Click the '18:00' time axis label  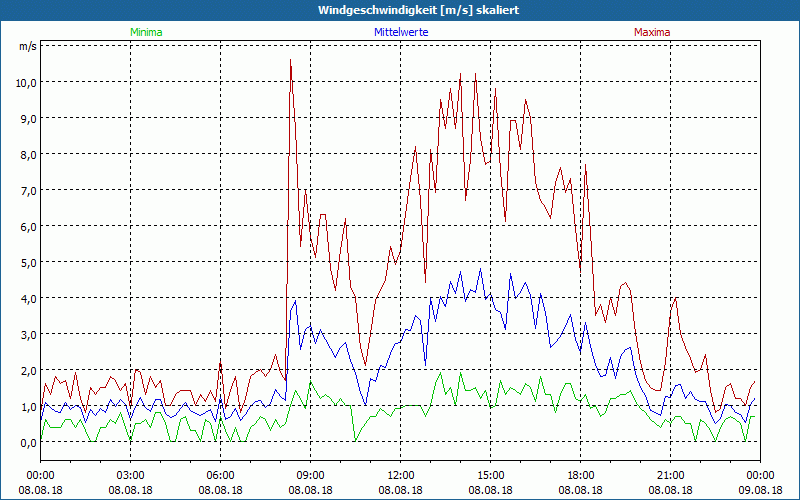click(x=581, y=476)
